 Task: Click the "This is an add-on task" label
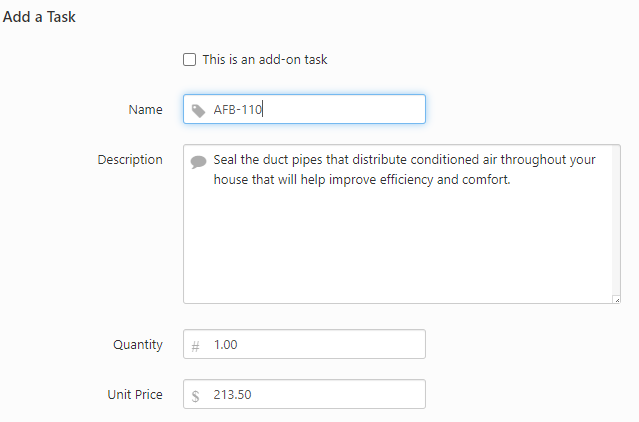point(265,60)
